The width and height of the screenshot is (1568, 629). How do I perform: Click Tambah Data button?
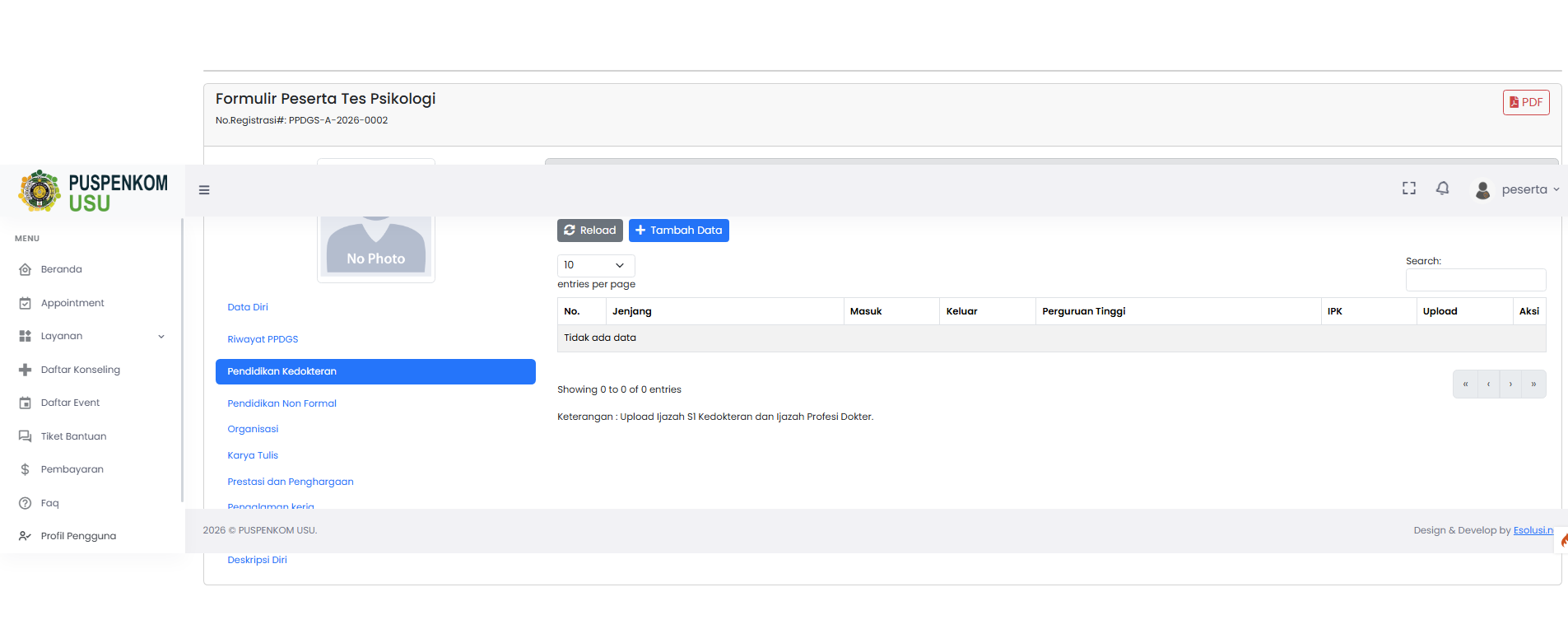tap(679, 231)
